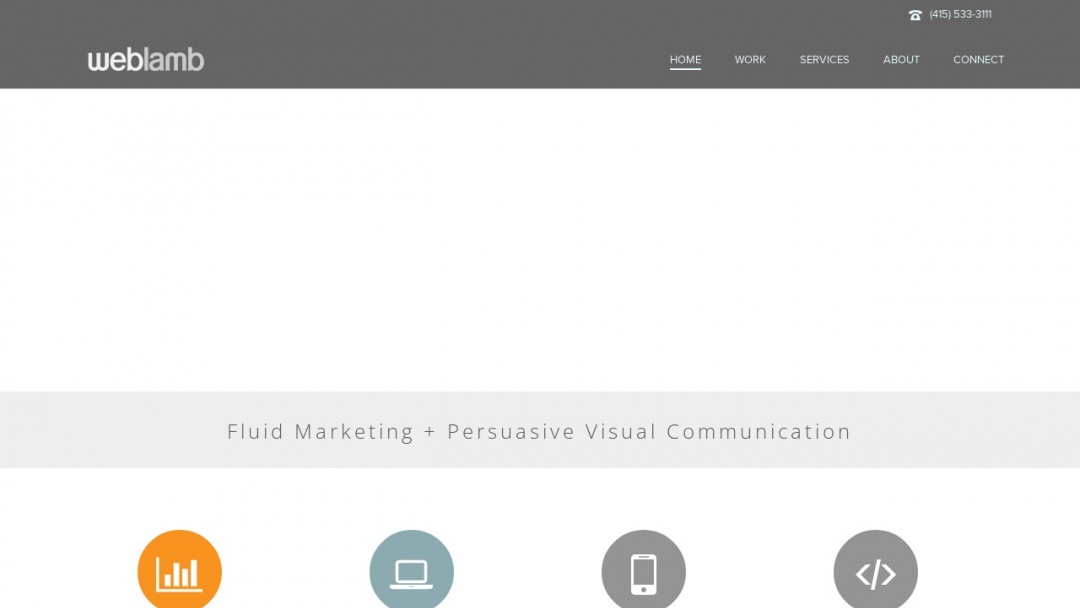Click the weblamb logo
Viewport: 1080px width, 608px height.
[x=145, y=59]
